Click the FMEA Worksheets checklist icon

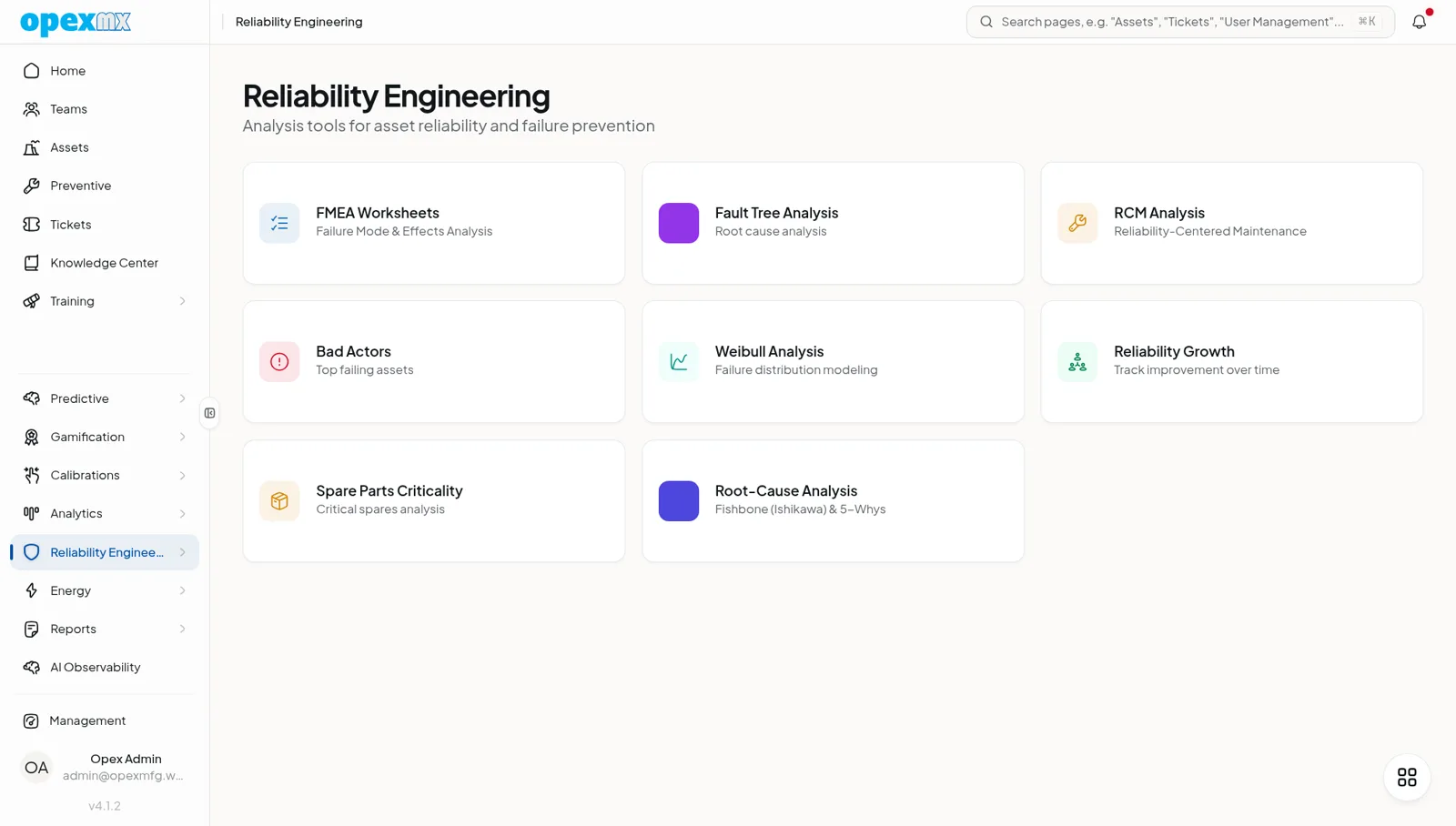coord(279,223)
